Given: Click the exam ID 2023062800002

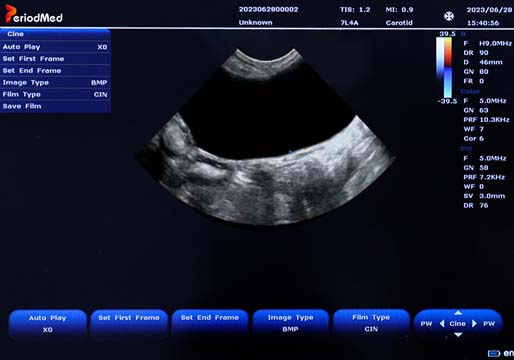Looking at the screenshot, I should click(x=268, y=9).
